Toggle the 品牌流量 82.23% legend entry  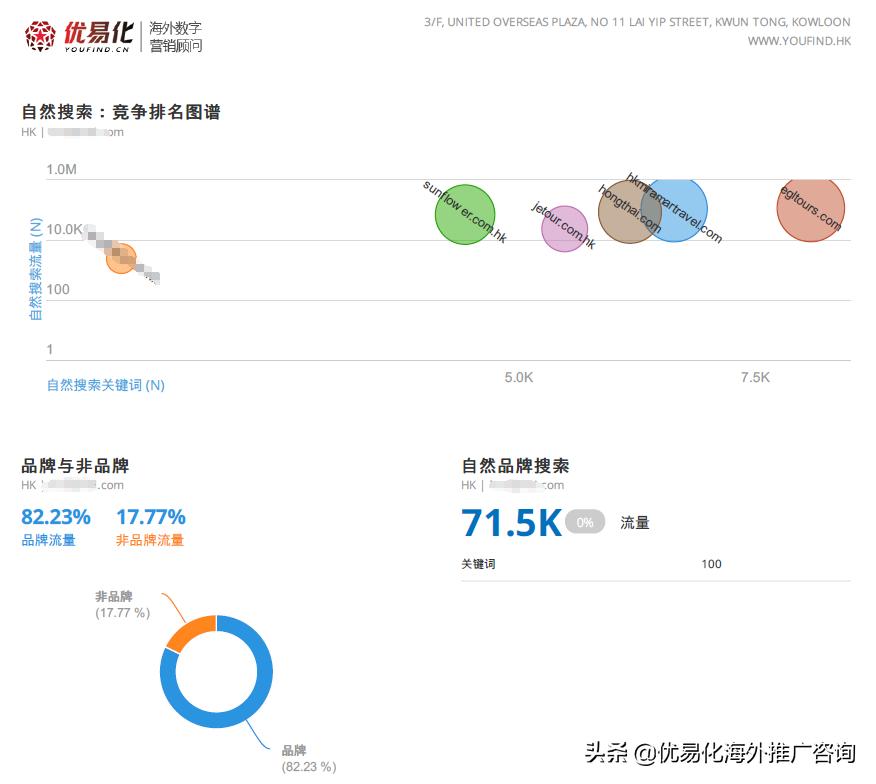[x=55, y=527]
